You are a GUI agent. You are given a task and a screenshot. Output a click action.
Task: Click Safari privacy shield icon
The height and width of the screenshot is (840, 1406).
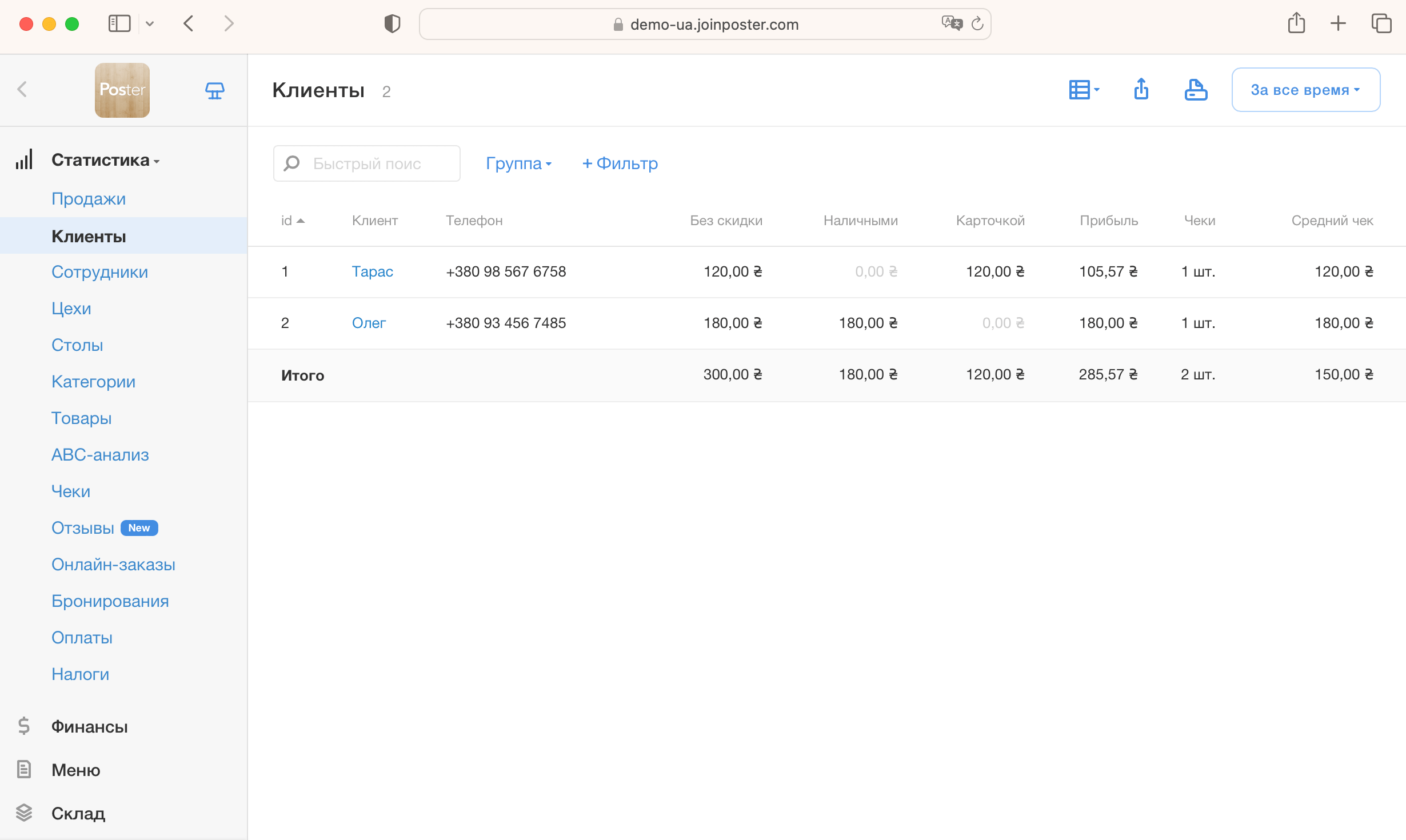[392, 24]
